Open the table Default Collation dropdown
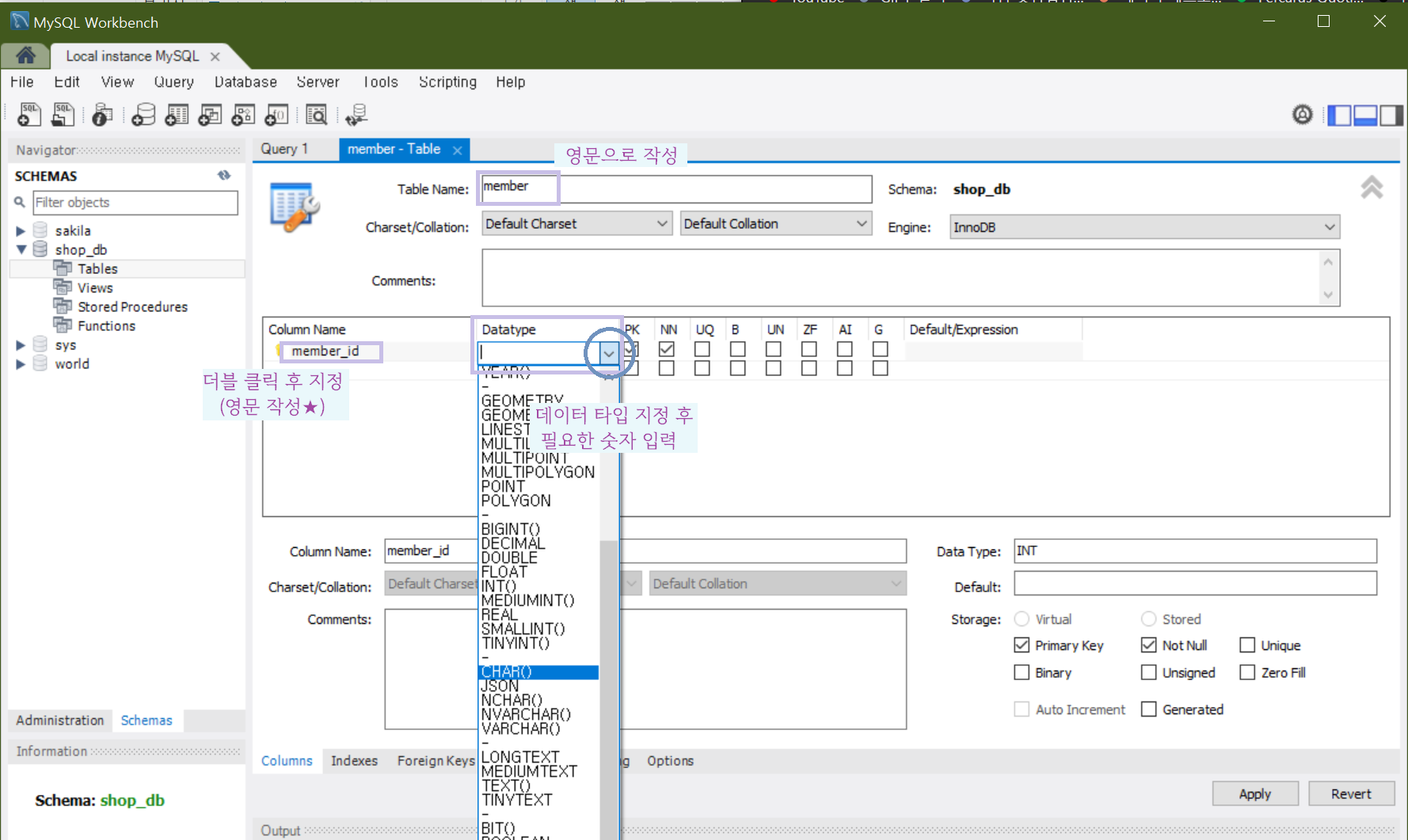This screenshot has width=1408, height=840. point(775,224)
